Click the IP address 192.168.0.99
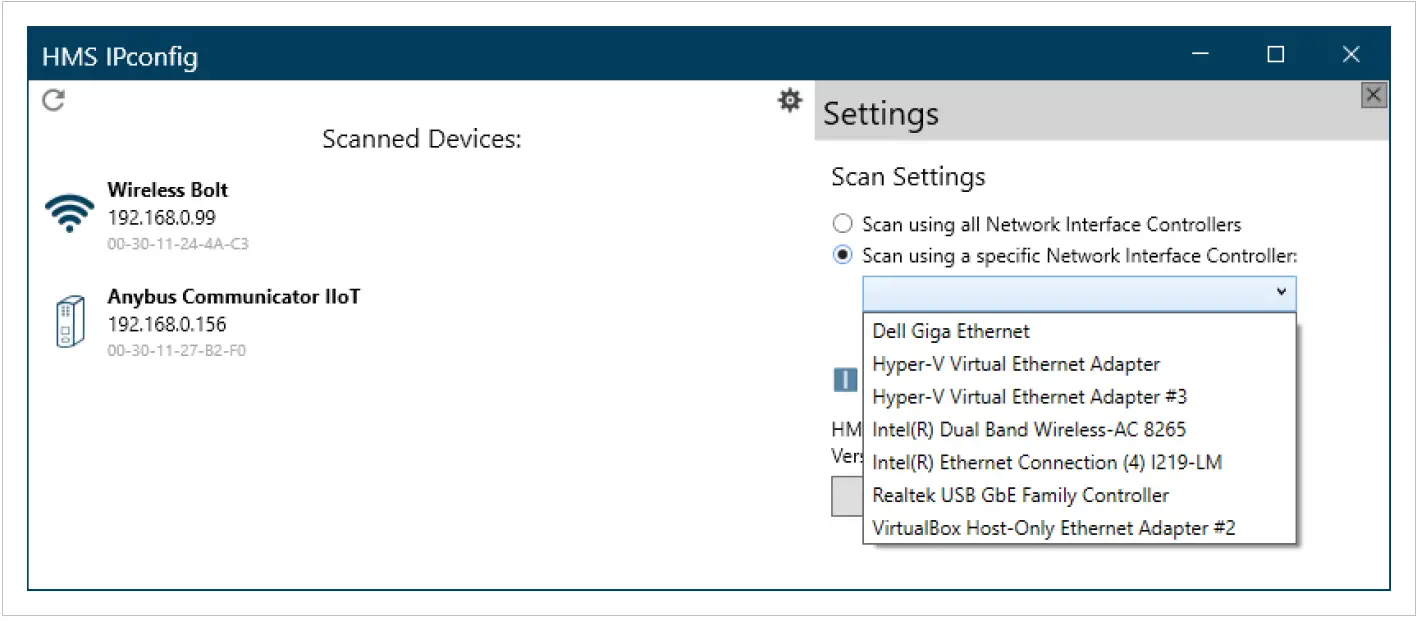 pyautogui.click(x=164, y=217)
